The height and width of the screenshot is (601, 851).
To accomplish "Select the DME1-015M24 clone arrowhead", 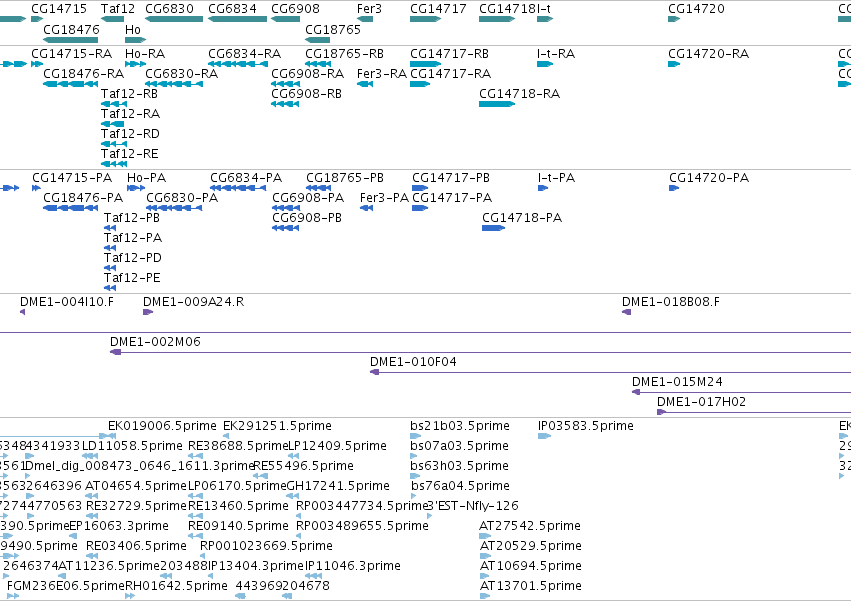I will (636, 392).
